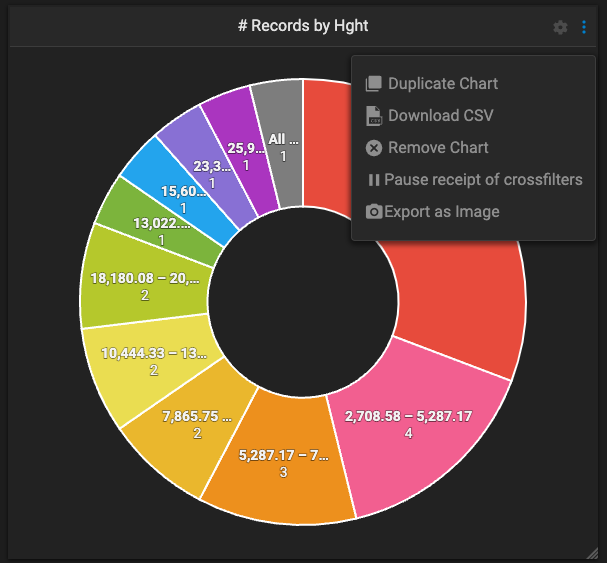
Task: Click the # Records by Hght title
Action: coord(303,26)
